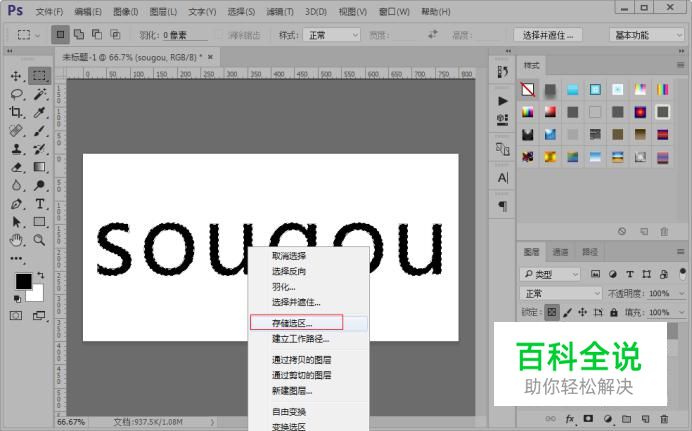Swap foreground and background colors
Image resolution: width=692 pixels, height=431 pixels.
tap(41, 275)
